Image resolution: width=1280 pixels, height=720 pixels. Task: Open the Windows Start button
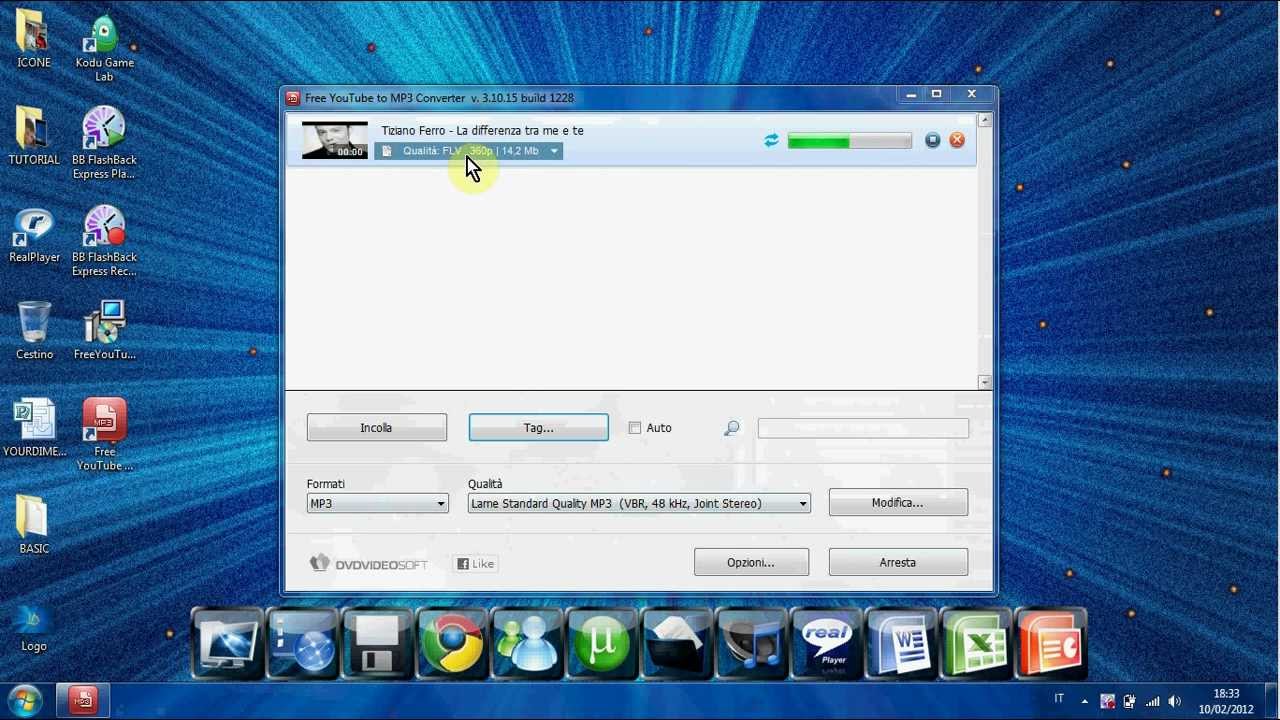(24, 701)
